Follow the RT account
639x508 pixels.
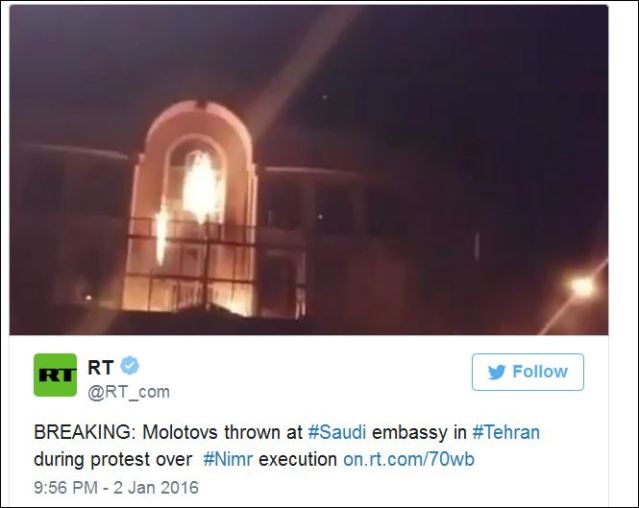pyautogui.click(x=528, y=372)
